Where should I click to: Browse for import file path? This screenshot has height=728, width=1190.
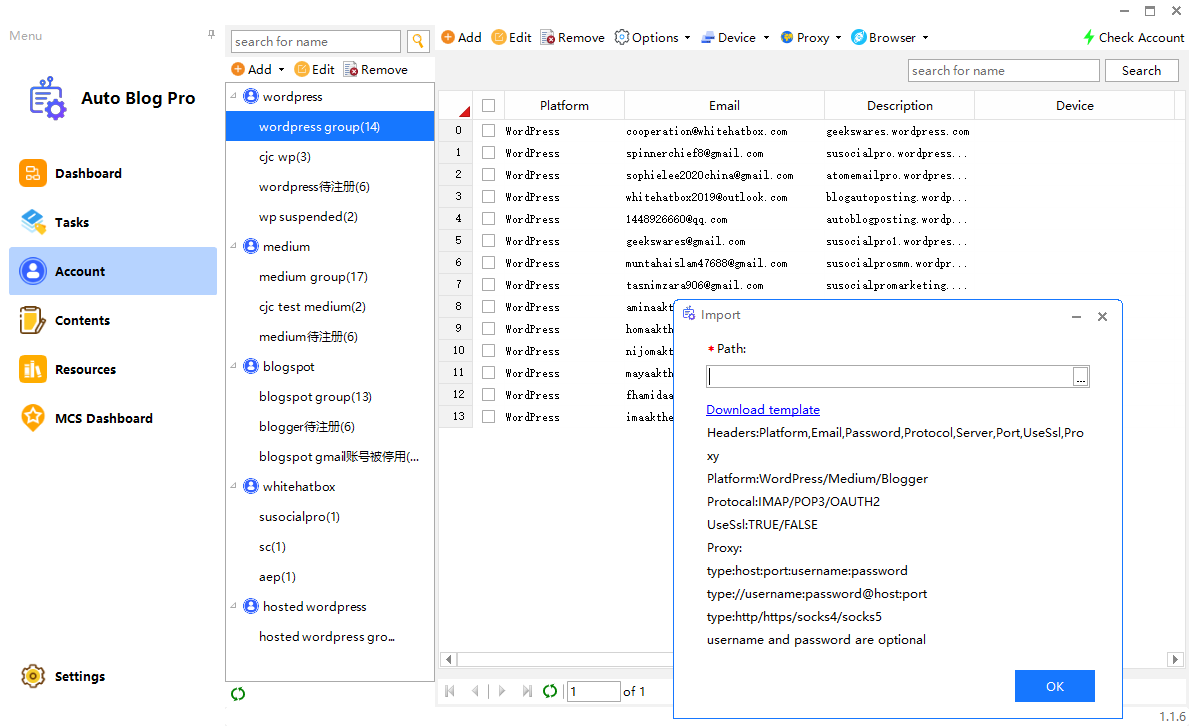tap(1080, 377)
